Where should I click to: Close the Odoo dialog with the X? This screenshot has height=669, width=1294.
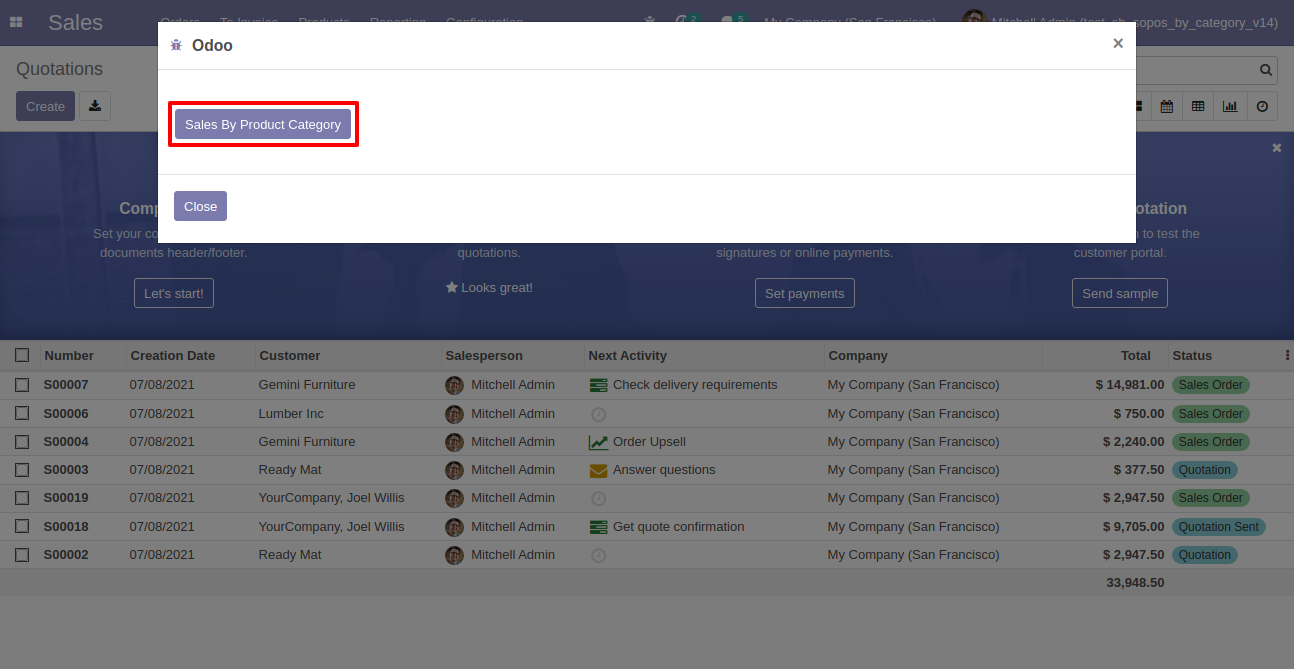click(x=1118, y=43)
